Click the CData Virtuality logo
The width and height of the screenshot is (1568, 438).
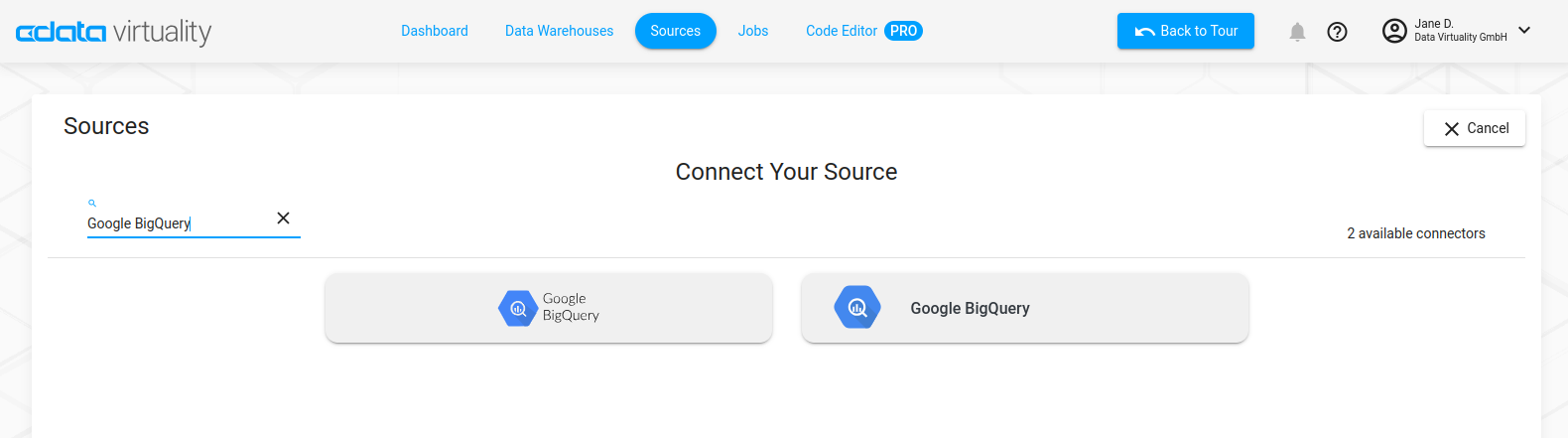114,32
